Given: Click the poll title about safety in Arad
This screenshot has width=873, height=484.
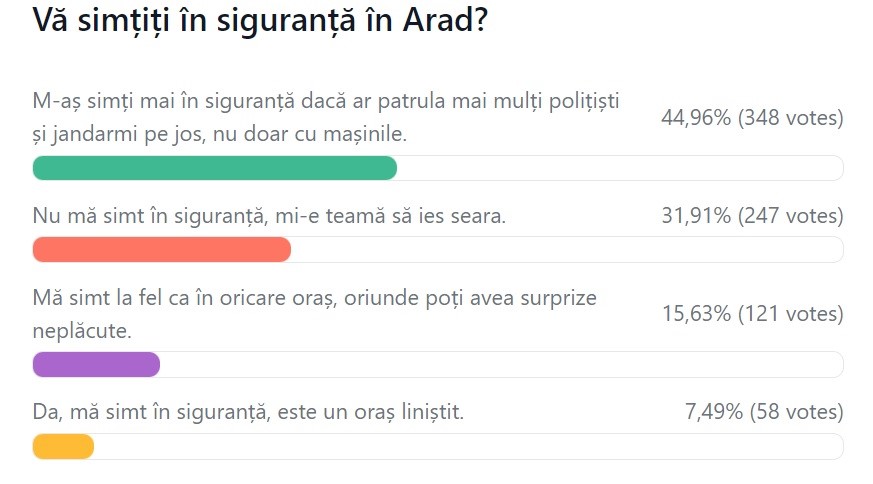Looking at the screenshot, I should coord(260,21).
